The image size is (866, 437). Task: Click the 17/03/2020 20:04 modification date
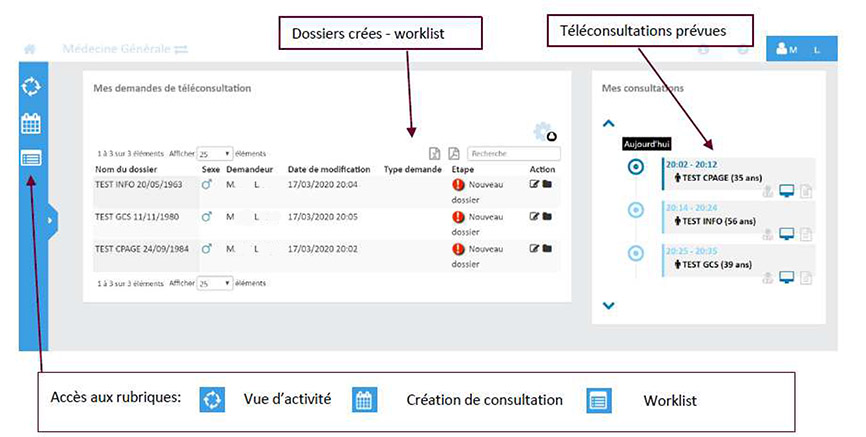pos(323,185)
